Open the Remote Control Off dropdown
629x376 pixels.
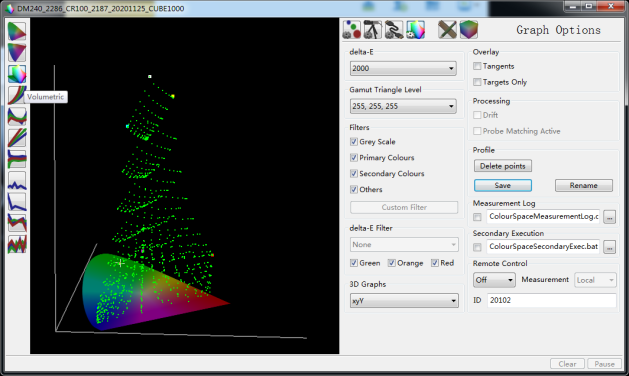coord(494,280)
